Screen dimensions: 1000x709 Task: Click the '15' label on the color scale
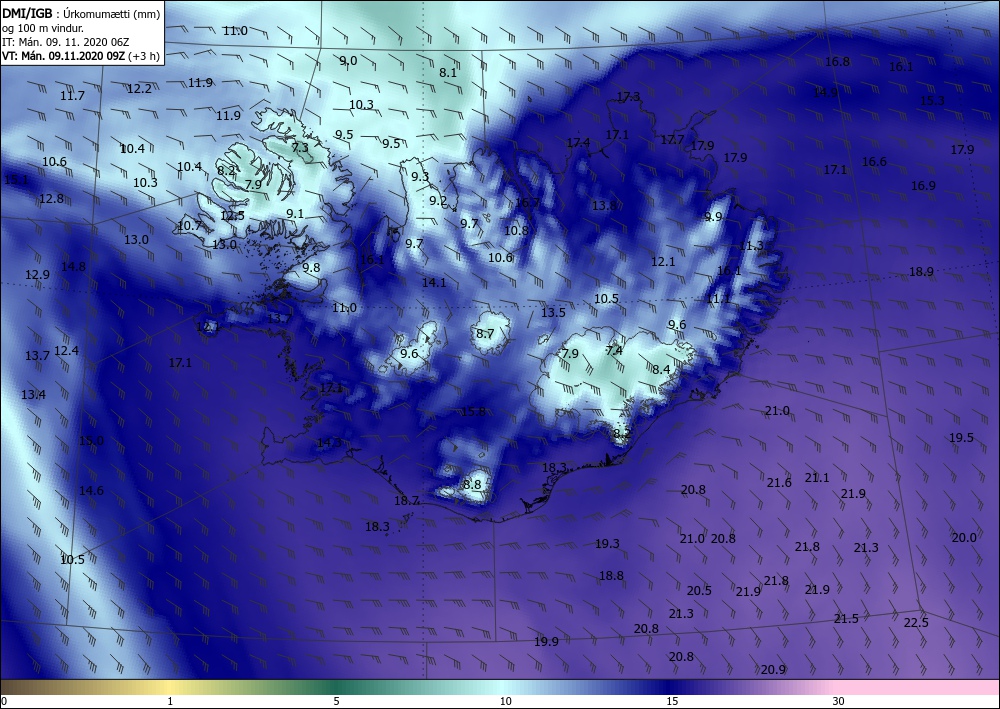[x=672, y=701]
